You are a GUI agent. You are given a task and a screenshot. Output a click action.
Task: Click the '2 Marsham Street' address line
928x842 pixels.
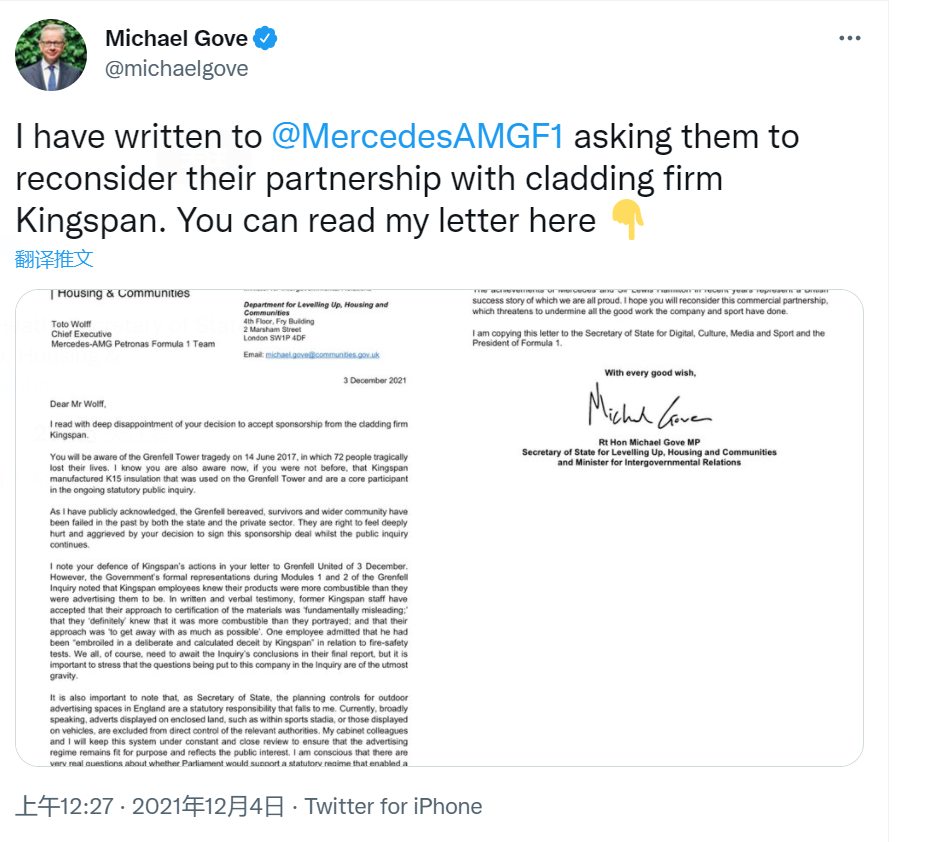(273, 328)
